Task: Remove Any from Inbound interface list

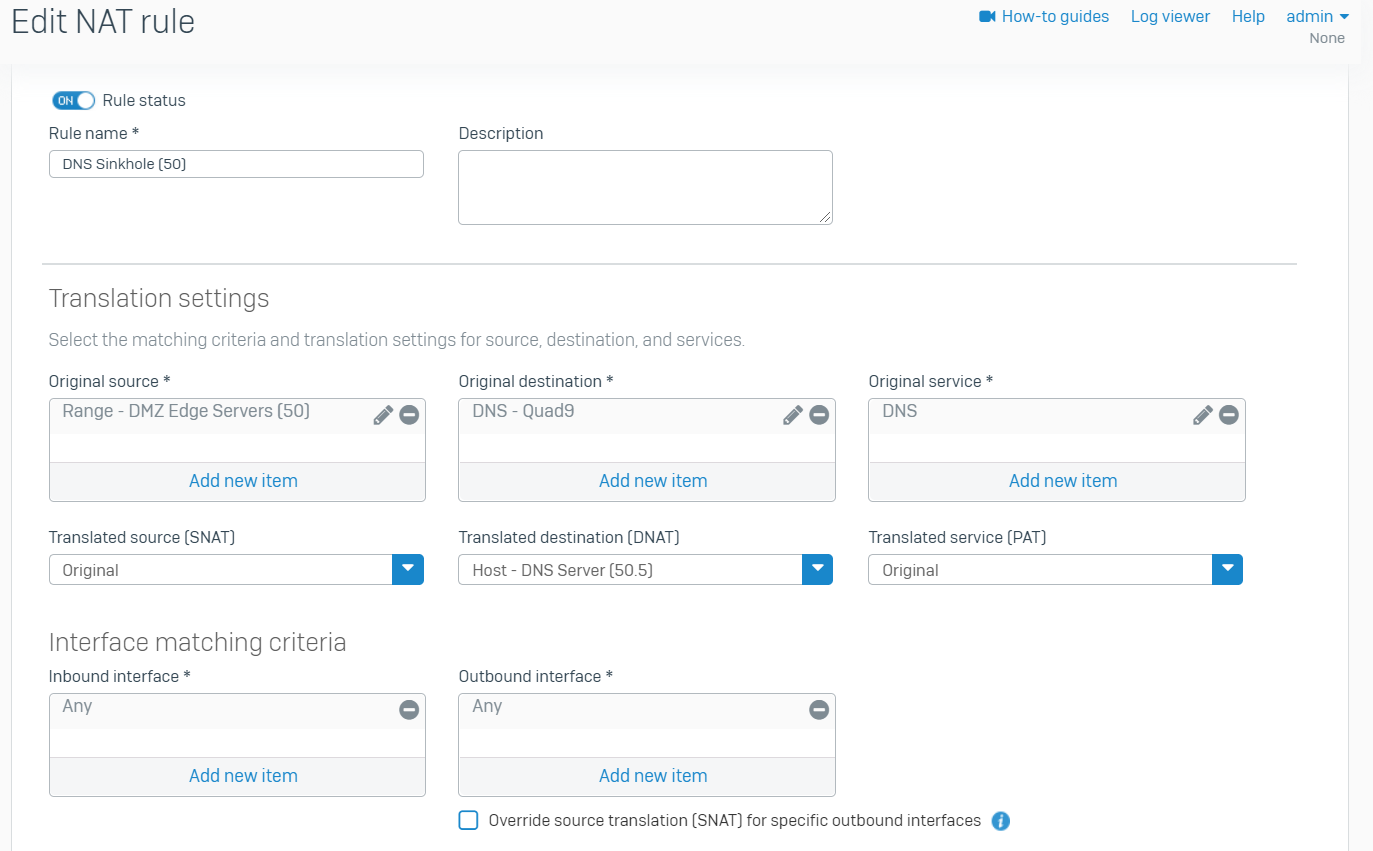Action: click(x=409, y=710)
